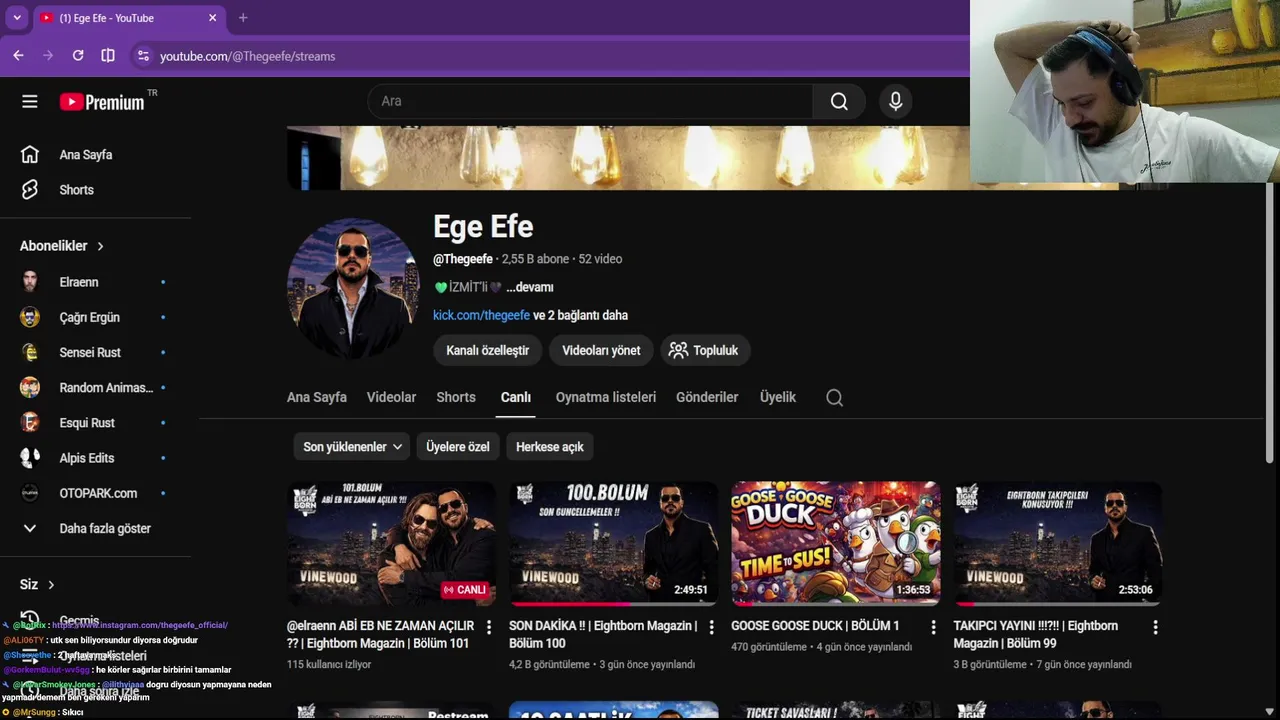Start voice search with microphone icon
Image resolution: width=1280 pixels, height=720 pixels.
(x=895, y=101)
